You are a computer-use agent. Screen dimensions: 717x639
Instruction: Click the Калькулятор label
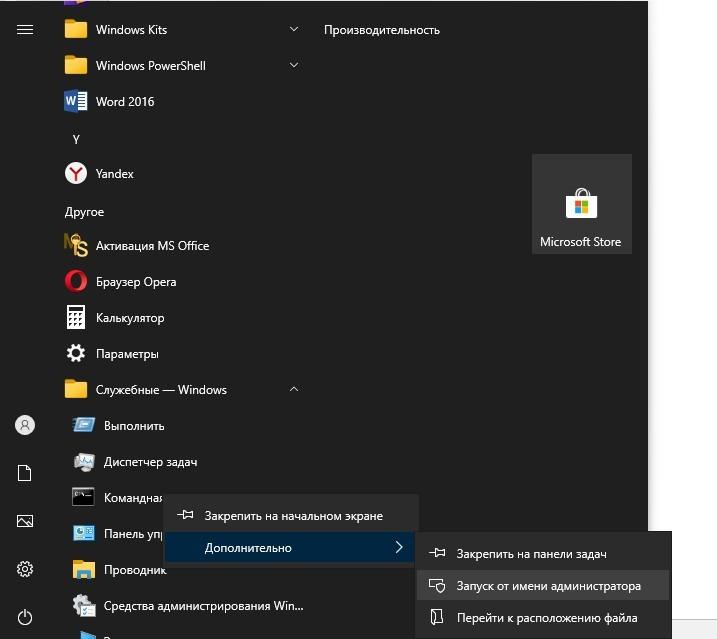(x=130, y=318)
